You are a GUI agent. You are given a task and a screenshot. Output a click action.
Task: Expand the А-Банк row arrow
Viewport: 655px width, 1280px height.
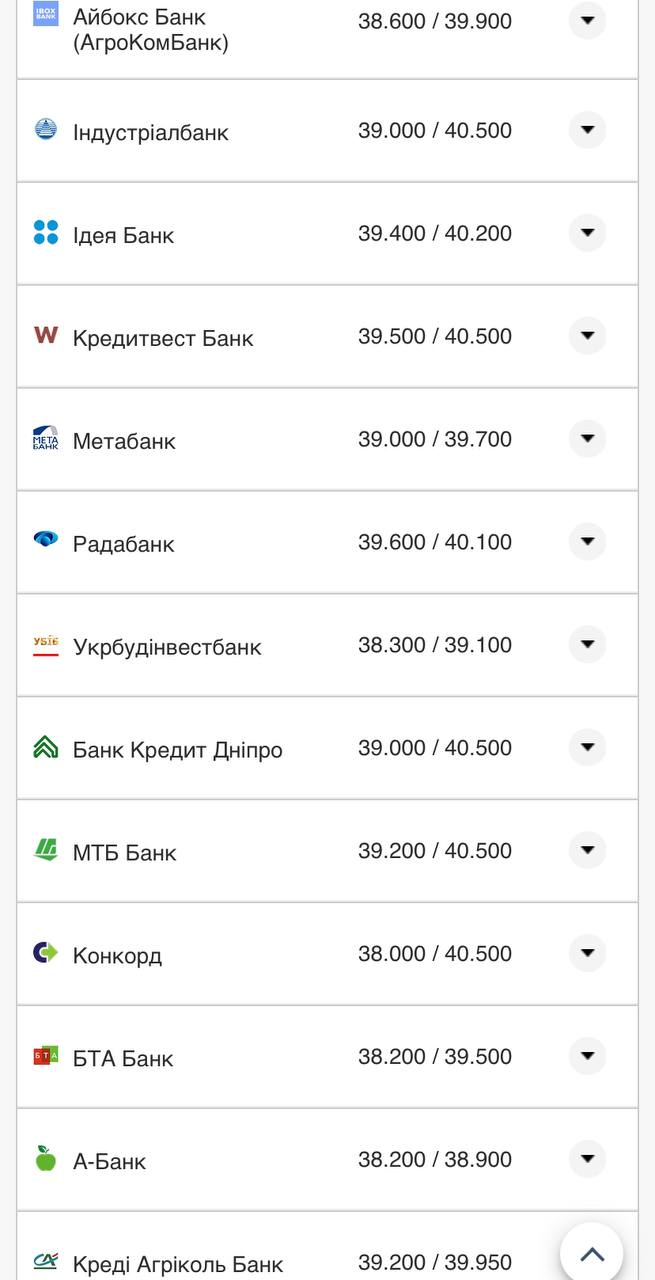point(587,1159)
